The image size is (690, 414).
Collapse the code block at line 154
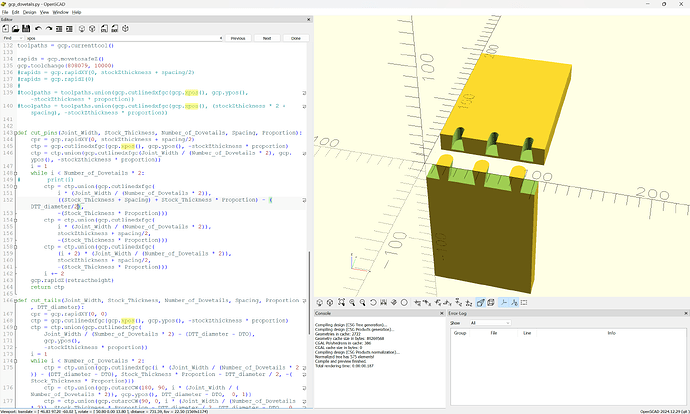(x=16, y=220)
